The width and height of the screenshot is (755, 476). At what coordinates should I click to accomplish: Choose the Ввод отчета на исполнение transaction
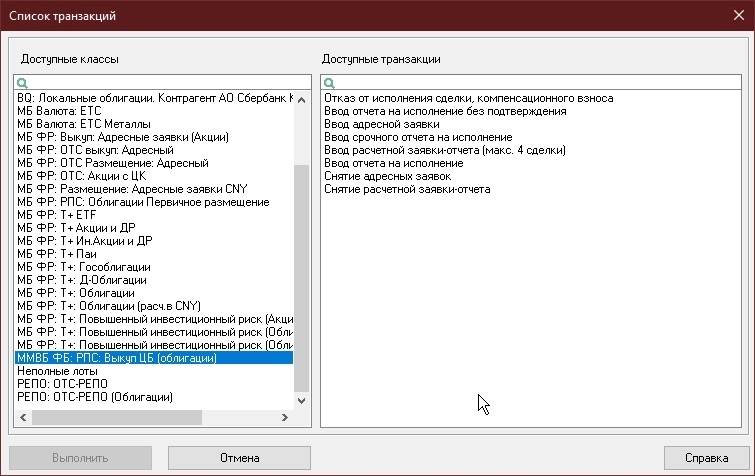(x=393, y=163)
